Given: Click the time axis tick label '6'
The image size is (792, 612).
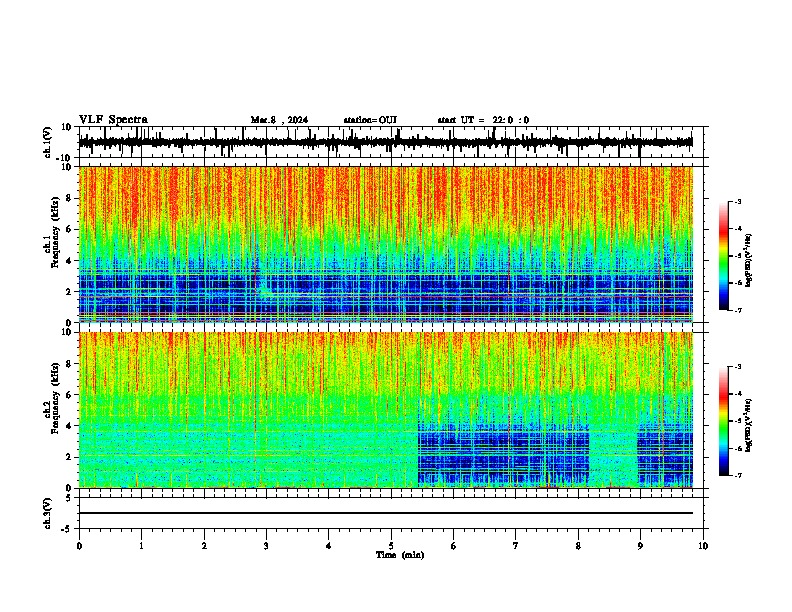Looking at the screenshot, I should click(453, 546).
